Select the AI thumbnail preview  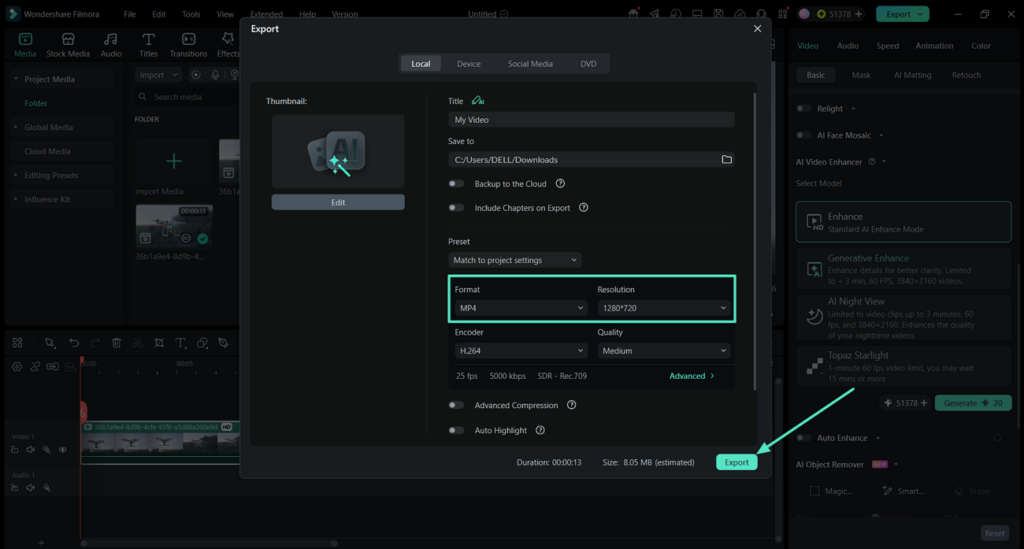[x=338, y=151]
